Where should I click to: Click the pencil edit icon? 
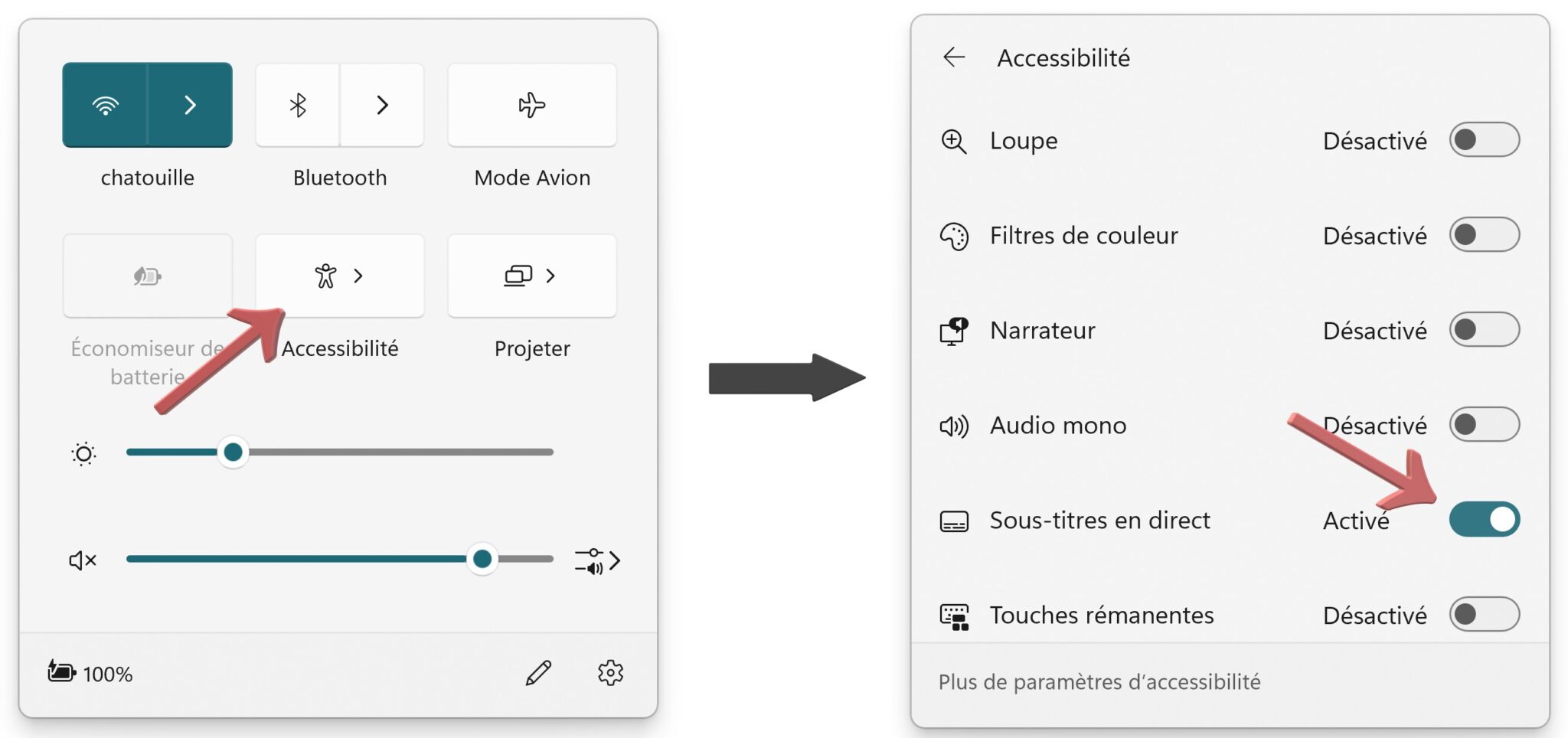(x=538, y=673)
